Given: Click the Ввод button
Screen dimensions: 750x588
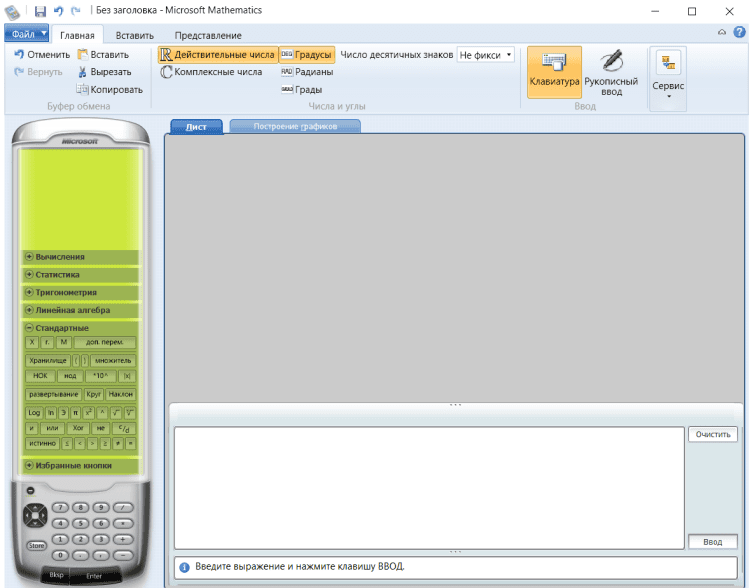Looking at the screenshot, I should pyautogui.click(x=713, y=542).
